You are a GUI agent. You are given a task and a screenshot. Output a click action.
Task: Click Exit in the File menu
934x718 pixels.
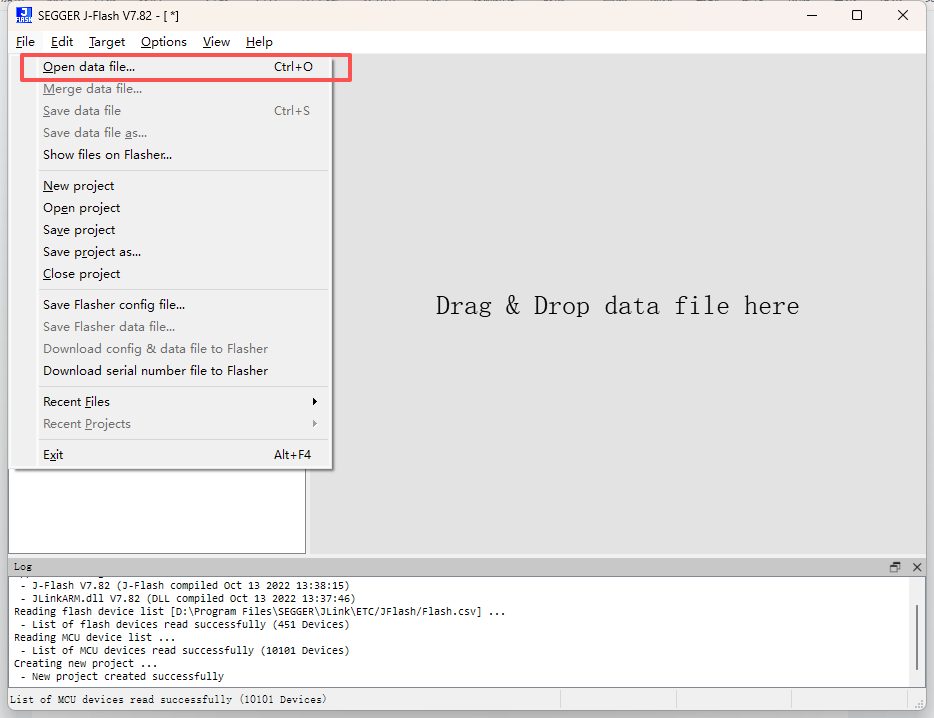pos(178,455)
